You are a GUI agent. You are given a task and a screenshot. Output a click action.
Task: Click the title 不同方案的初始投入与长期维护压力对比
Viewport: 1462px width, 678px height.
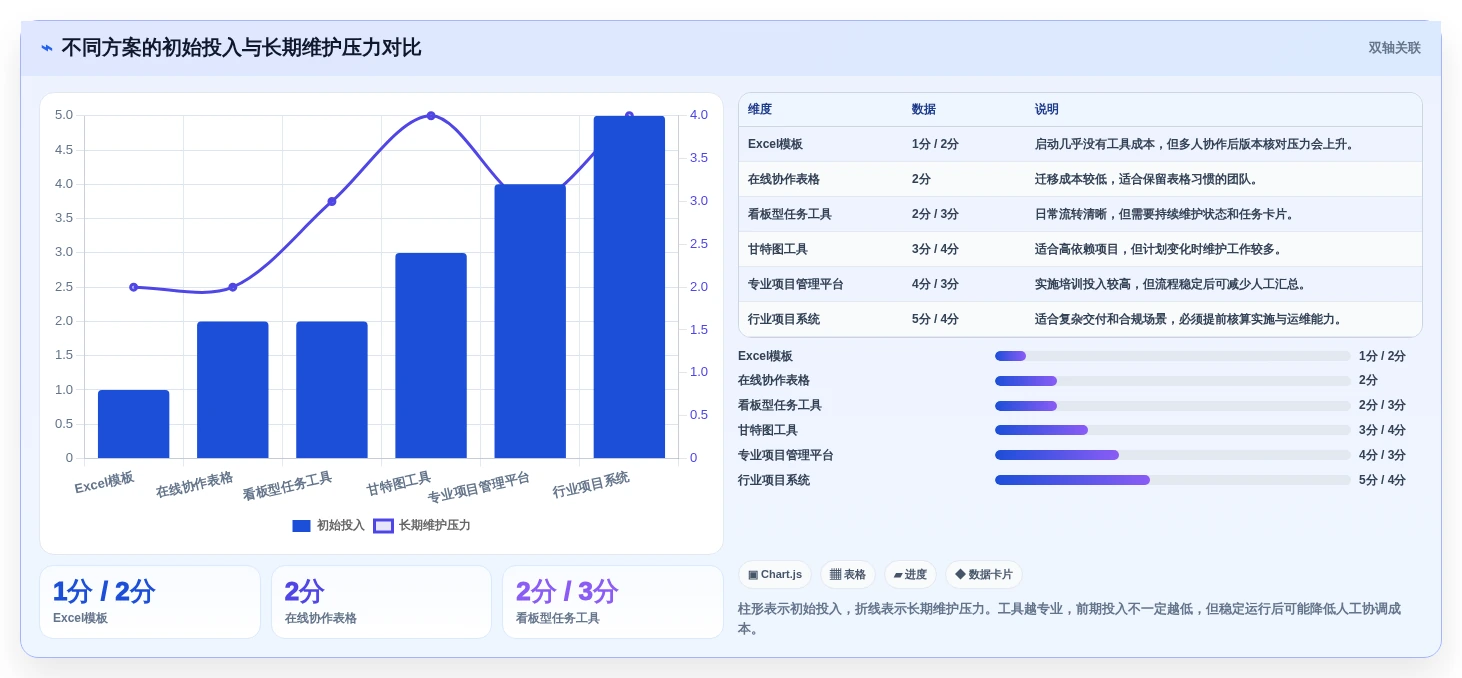click(x=241, y=48)
